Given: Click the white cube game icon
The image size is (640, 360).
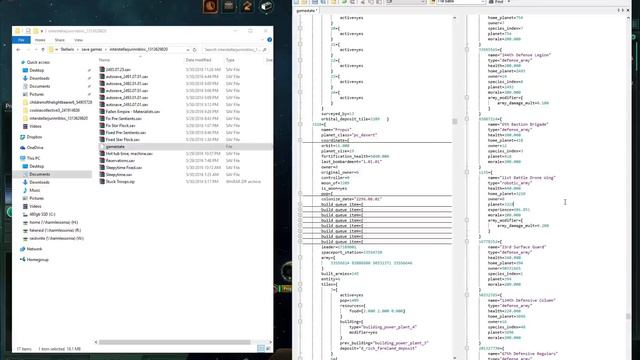Looking at the screenshot, I should pos(266,6).
